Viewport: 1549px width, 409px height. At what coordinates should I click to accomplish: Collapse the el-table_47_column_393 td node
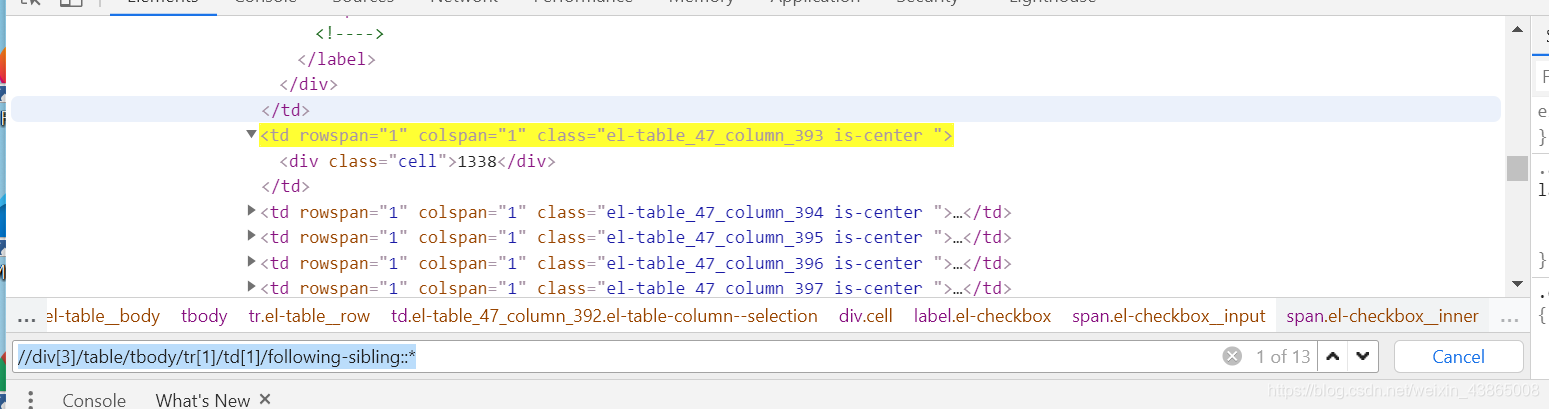pos(252,134)
